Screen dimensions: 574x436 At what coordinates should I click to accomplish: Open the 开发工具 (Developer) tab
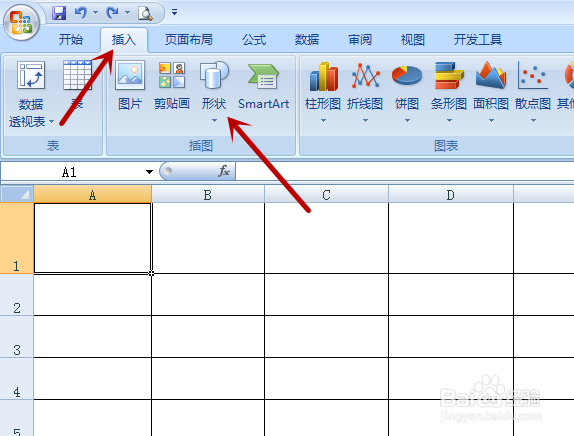click(478, 40)
